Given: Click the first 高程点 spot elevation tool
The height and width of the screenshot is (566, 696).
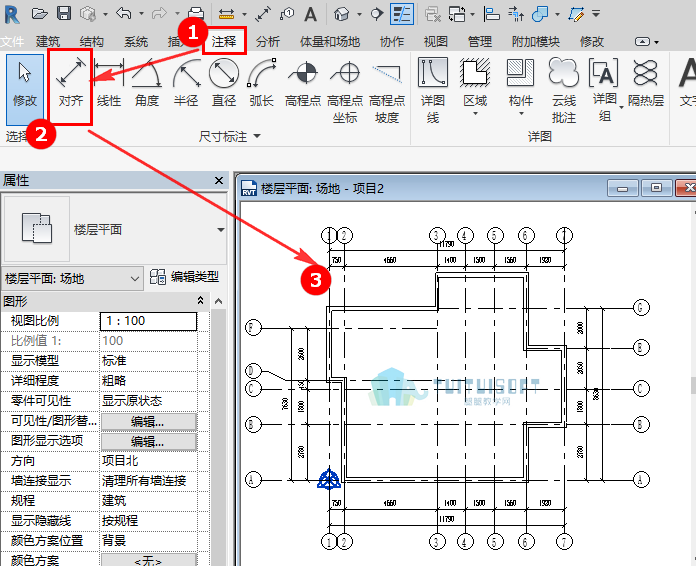Looking at the screenshot, I should pyautogui.click(x=303, y=83).
